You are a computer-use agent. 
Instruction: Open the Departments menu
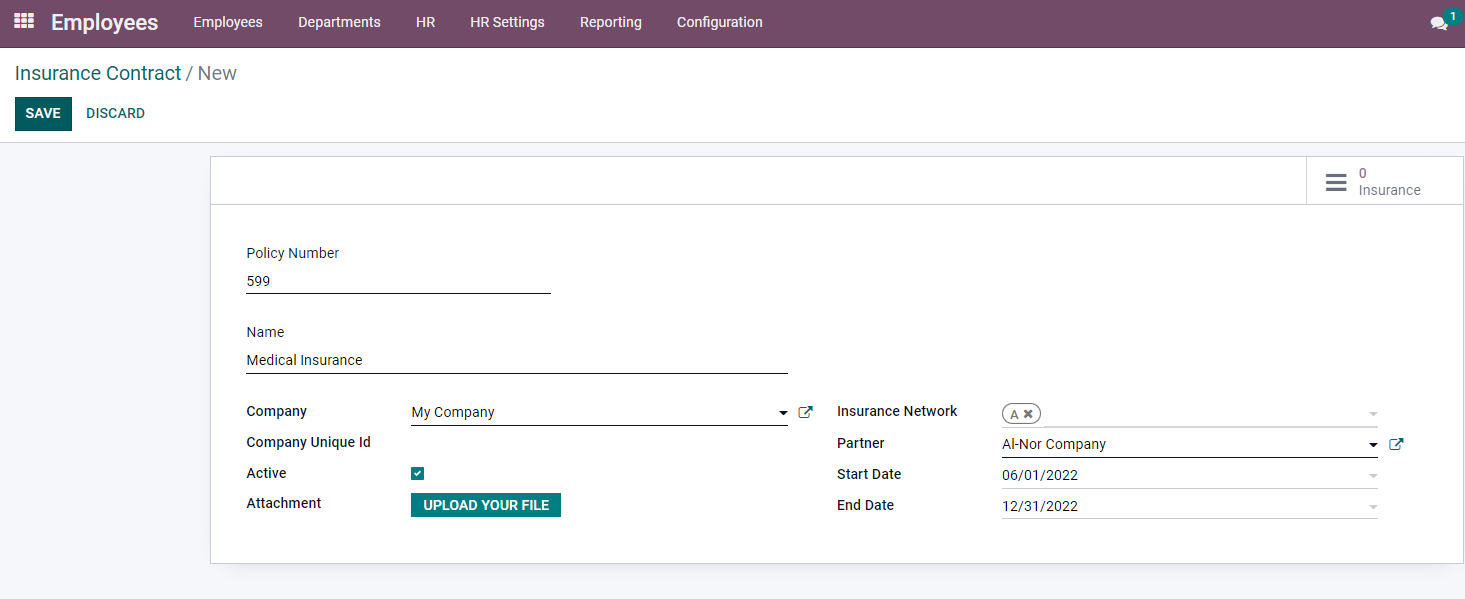pos(339,22)
